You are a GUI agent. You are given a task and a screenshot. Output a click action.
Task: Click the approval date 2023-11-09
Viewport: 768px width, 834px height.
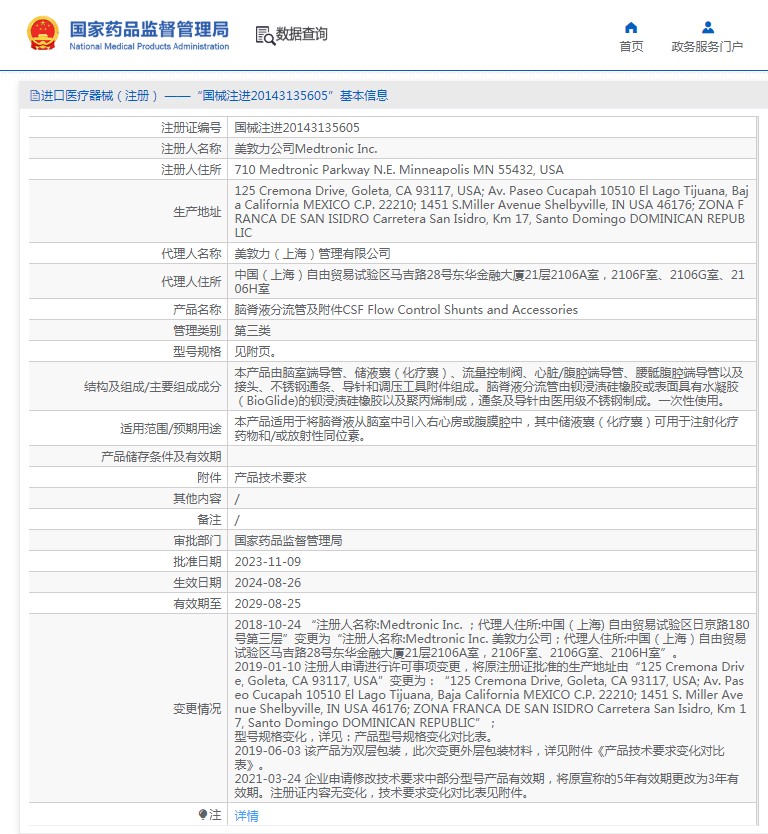(267, 562)
